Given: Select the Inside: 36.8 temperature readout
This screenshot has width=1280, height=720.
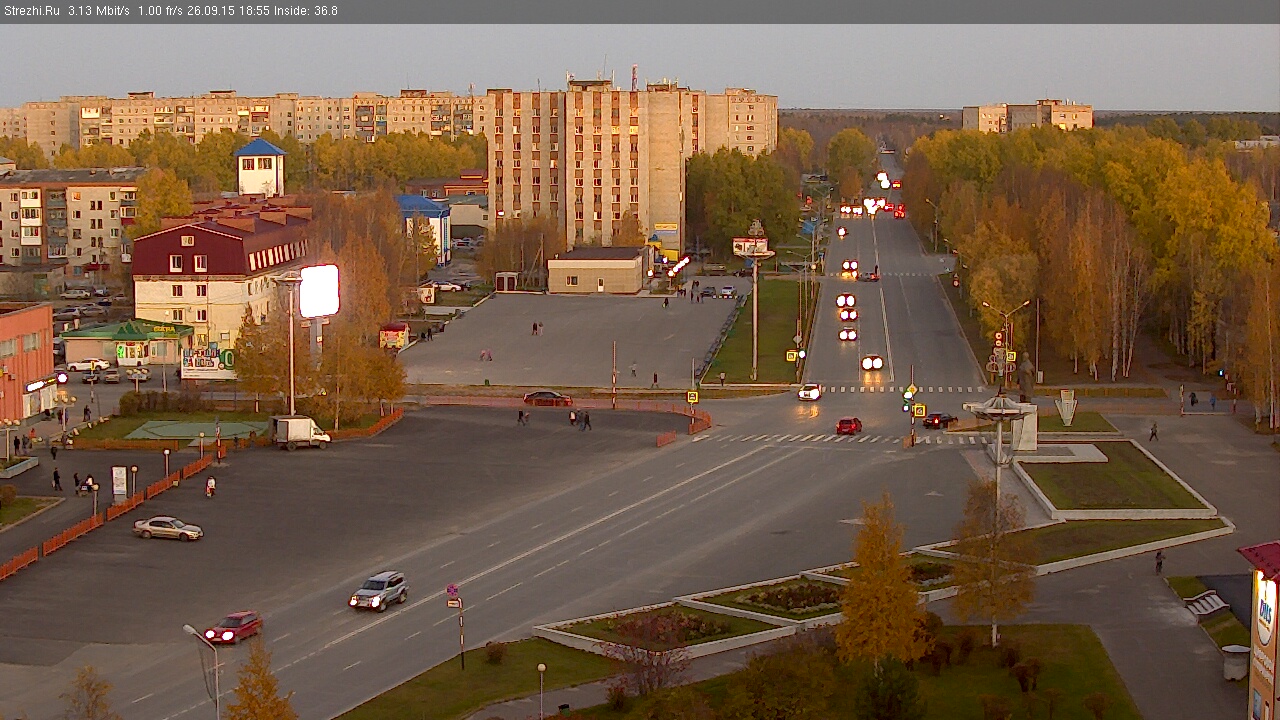Looking at the screenshot, I should [306, 11].
